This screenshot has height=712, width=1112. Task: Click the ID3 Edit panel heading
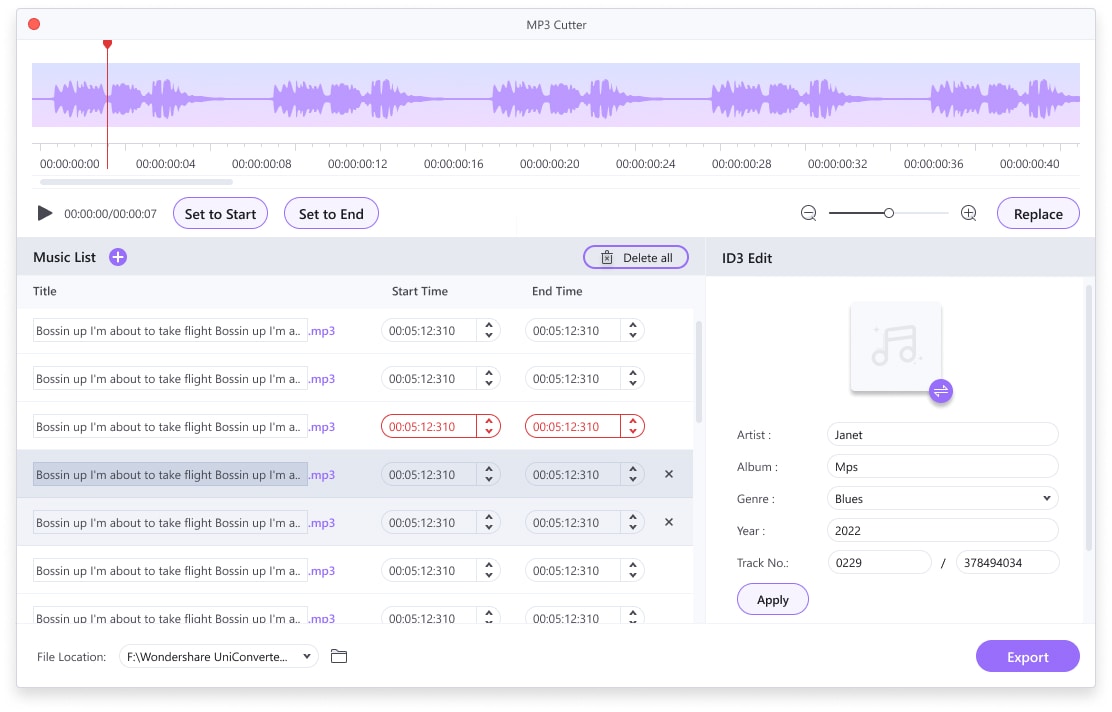click(747, 258)
